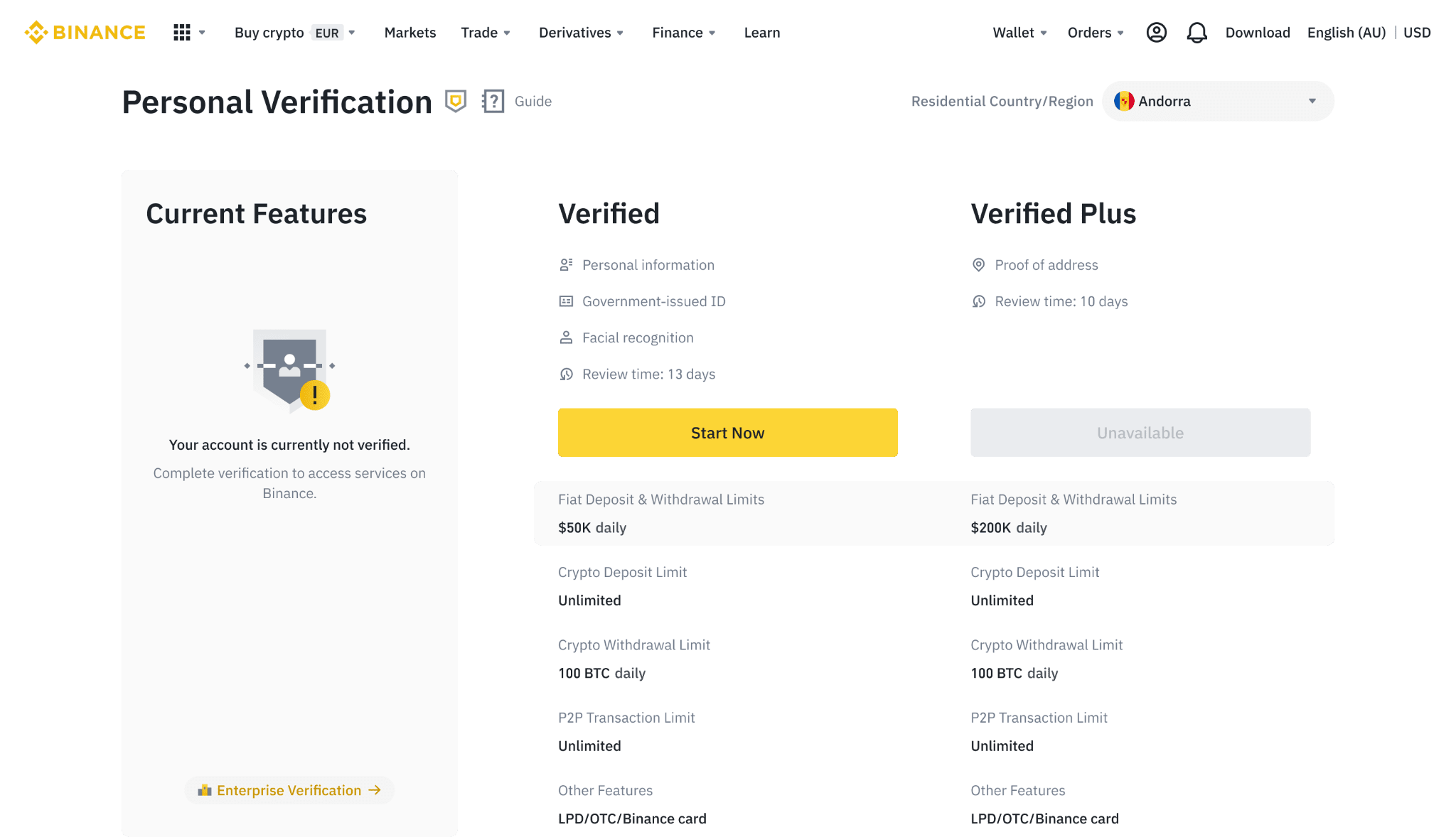Screen dimensions: 1456x837
Task: Click the Buy Crypto EUR tab
Action: point(294,32)
